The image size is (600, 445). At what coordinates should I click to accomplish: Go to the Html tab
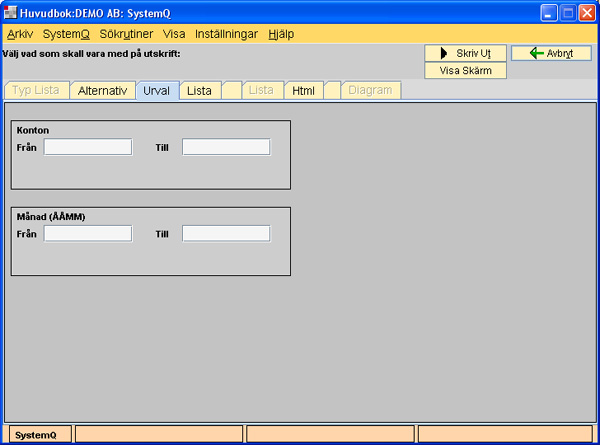pyautogui.click(x=303, y=90)
